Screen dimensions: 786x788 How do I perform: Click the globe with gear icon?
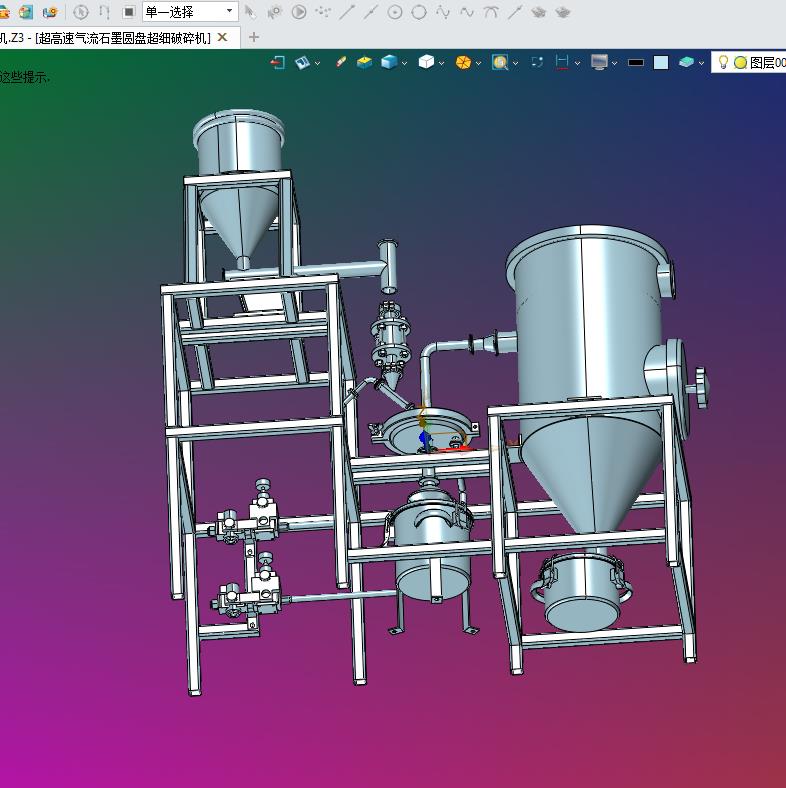pyautogui.click(x=50, y=12)
